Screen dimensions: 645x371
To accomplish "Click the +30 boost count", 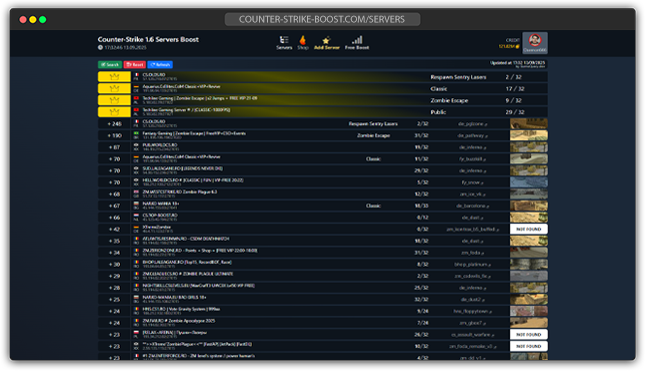I will click(114, 264).
